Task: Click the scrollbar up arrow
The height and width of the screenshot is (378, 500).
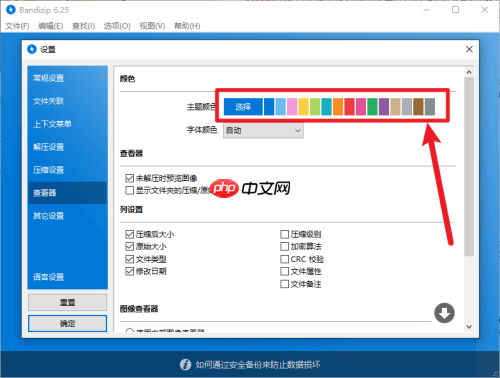Action: click(x=469, y=72)
